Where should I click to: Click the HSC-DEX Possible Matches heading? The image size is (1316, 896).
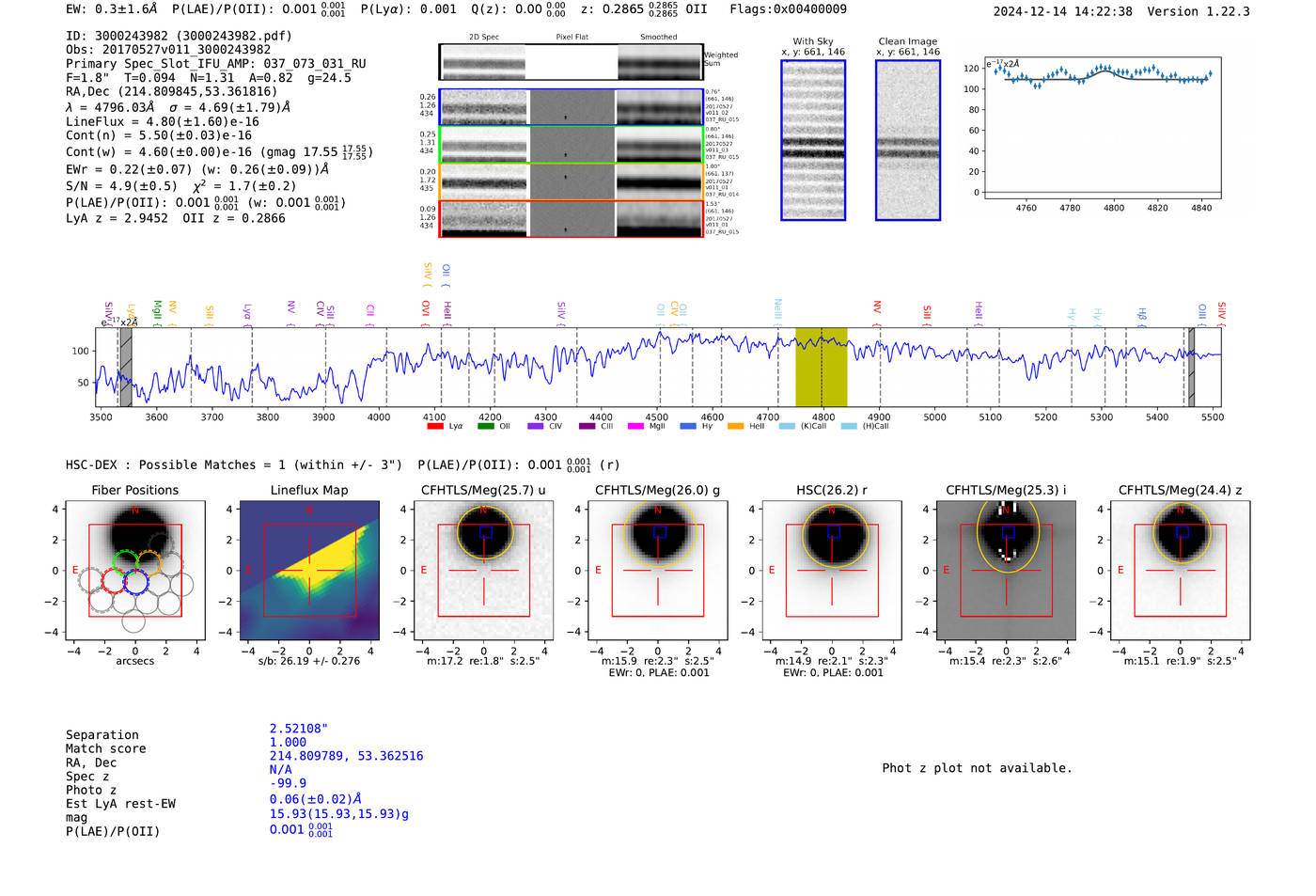point(234,464)
